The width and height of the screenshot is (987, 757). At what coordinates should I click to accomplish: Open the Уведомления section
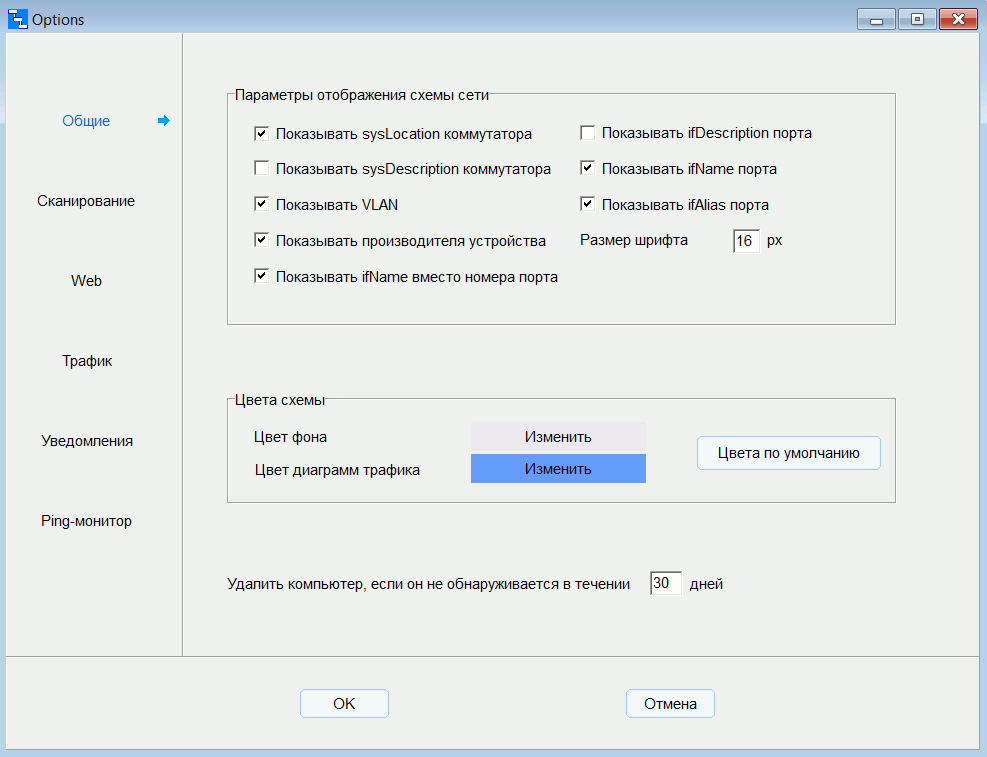[87, 441]
